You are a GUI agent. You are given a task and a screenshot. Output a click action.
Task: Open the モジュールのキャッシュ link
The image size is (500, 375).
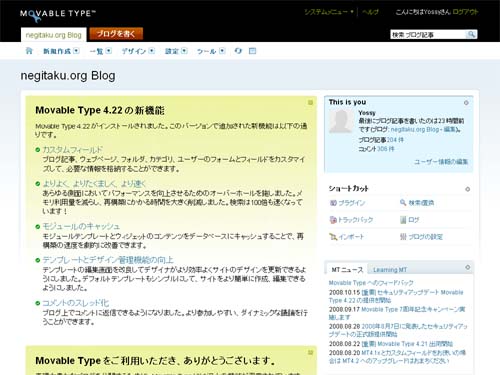click(81, 226)
